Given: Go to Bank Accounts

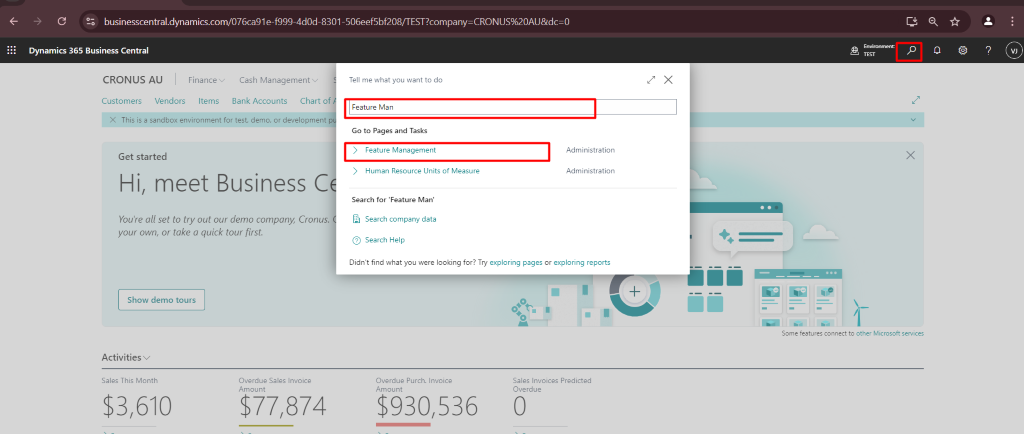Looking at the screenshot, I should pos(259,101).
